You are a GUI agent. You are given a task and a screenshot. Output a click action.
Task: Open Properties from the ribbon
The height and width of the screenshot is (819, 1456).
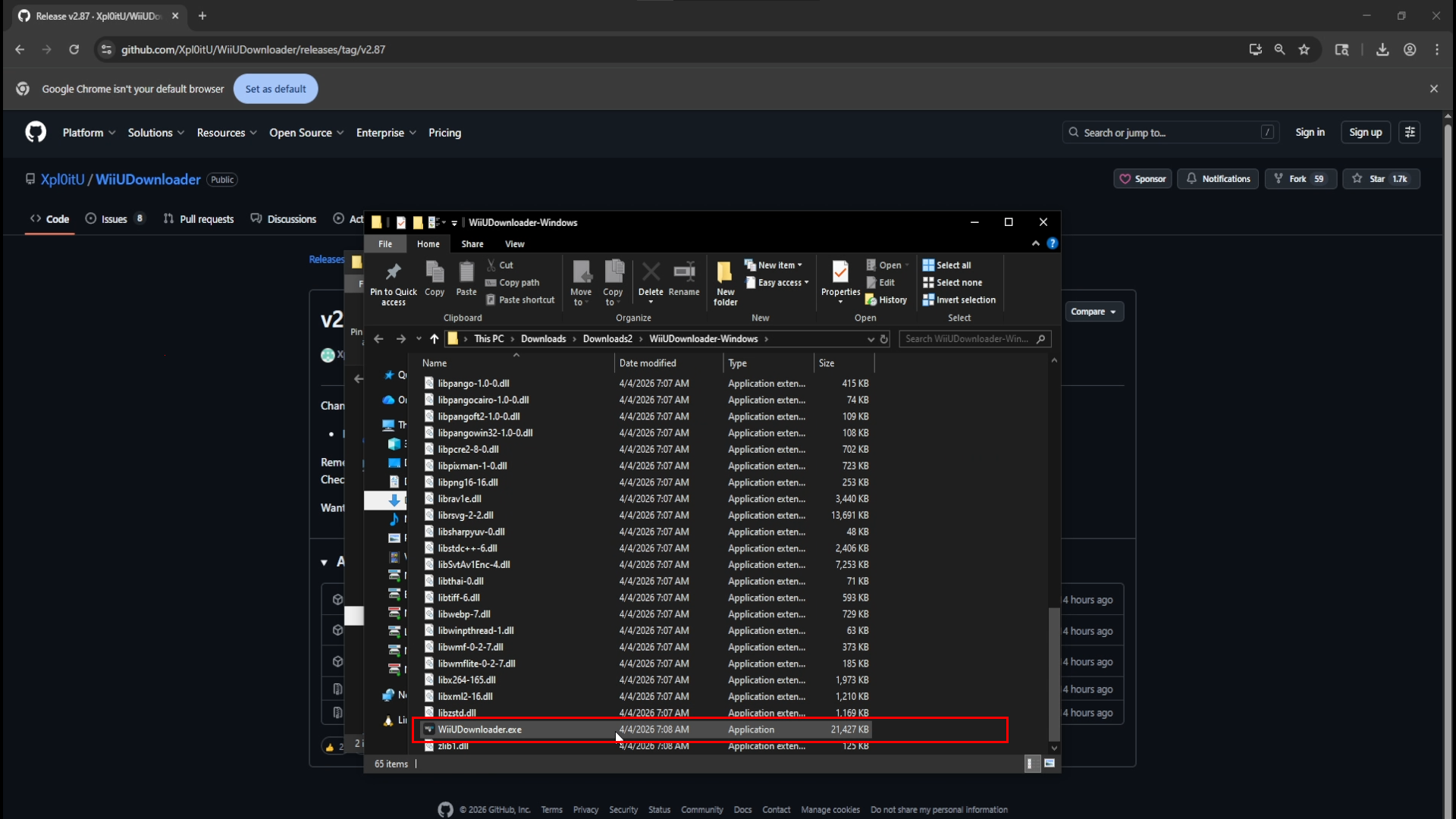tap(840, 273)
